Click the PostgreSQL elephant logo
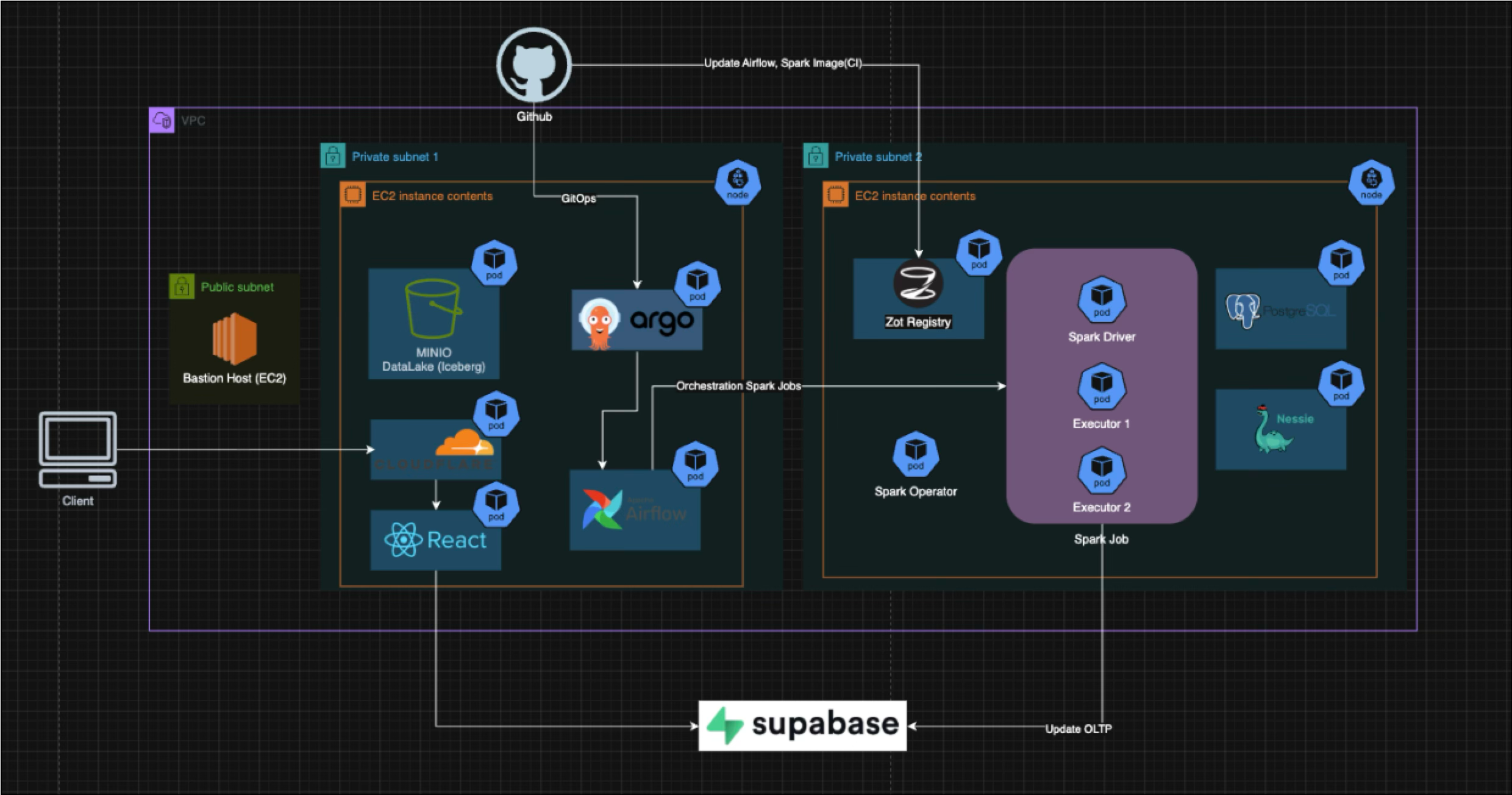Image resolution: width=1512 pixels, height=795 pixels. [x=1243, y=311]
